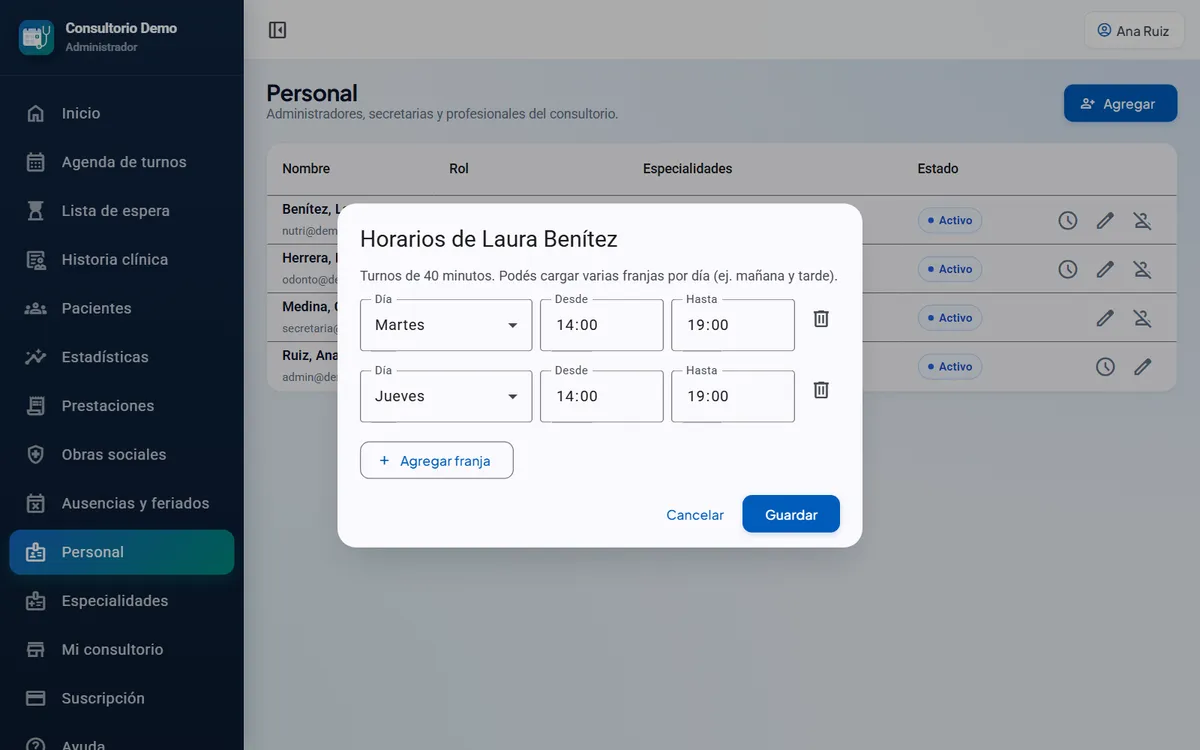Image resolution: width=1200 pixels, height=750 pixels.
Task: Open the schedule clock for Herrera row
Action: [x=1068, y=269]
